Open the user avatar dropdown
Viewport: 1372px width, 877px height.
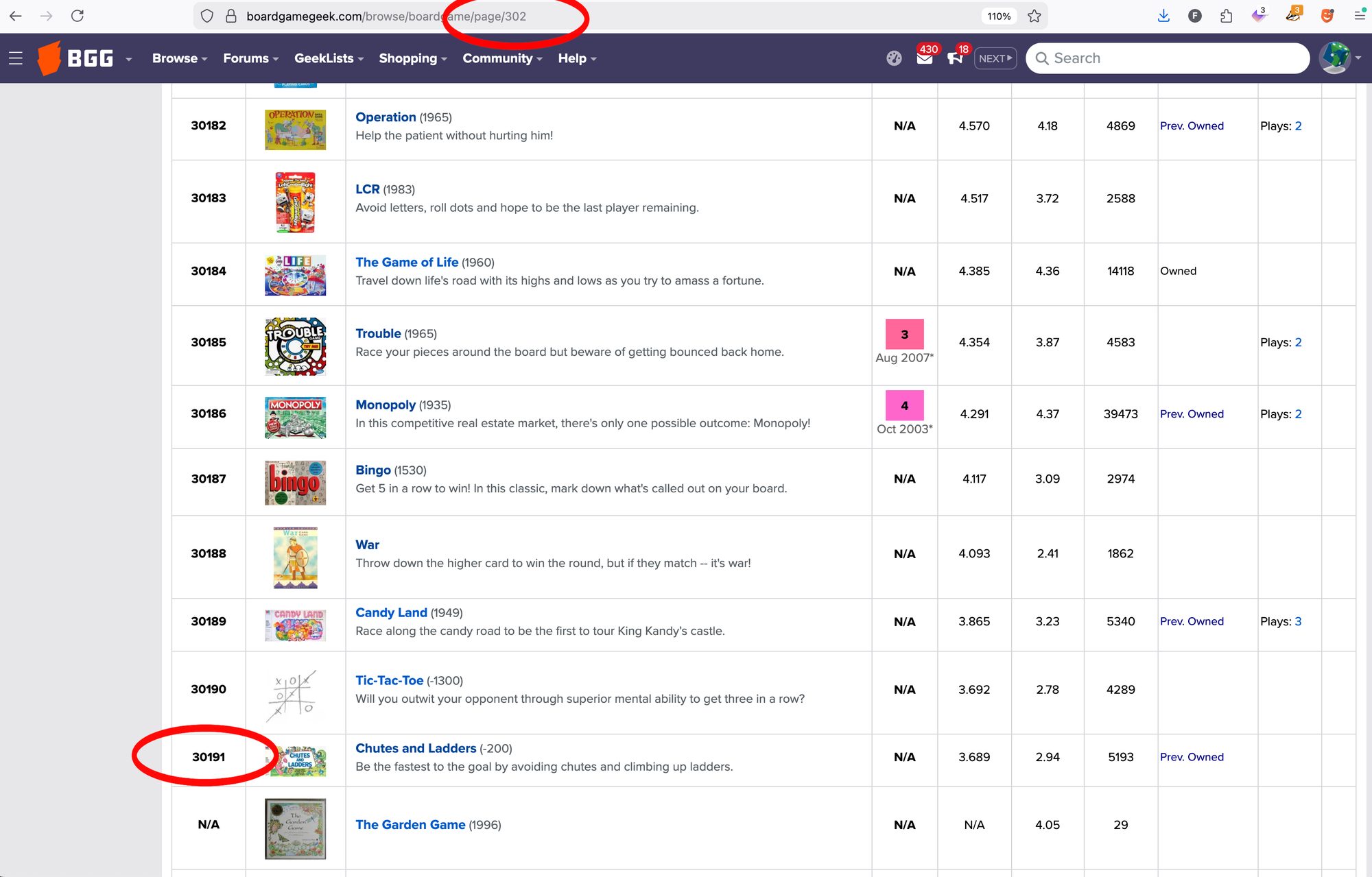coord(1336,58)
